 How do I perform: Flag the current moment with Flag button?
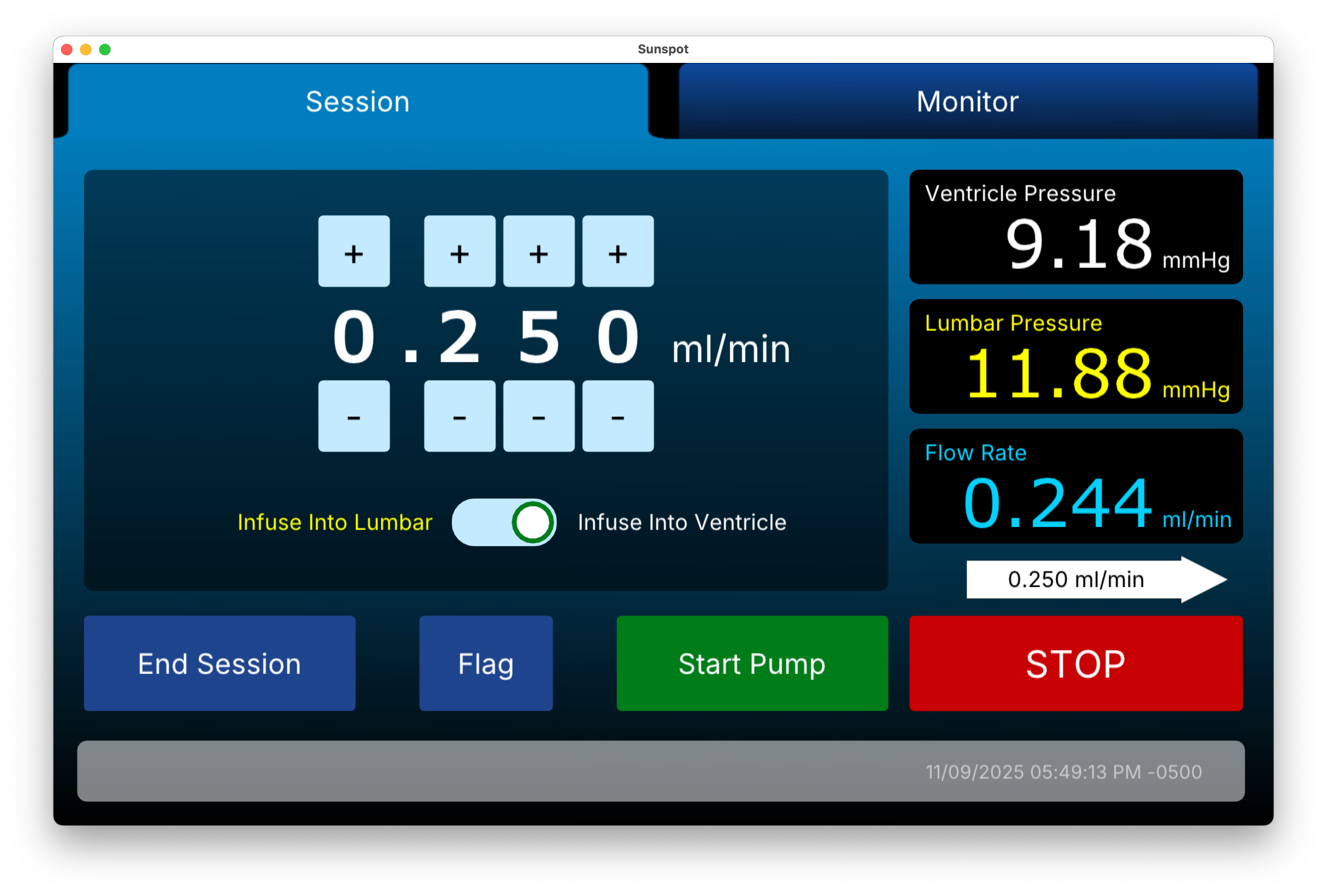pyautogui.click(x=486, y=663)
